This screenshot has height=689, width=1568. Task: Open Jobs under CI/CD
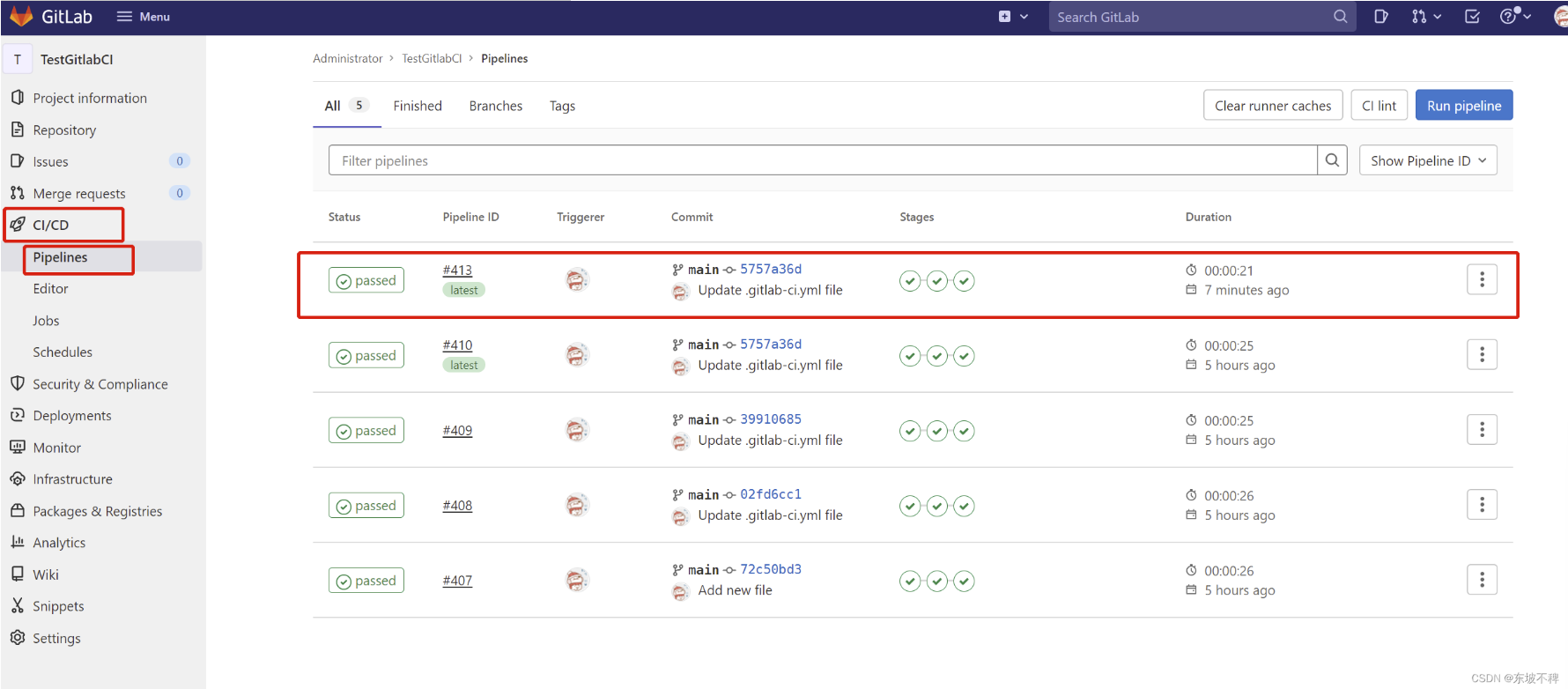pos(46,321)
